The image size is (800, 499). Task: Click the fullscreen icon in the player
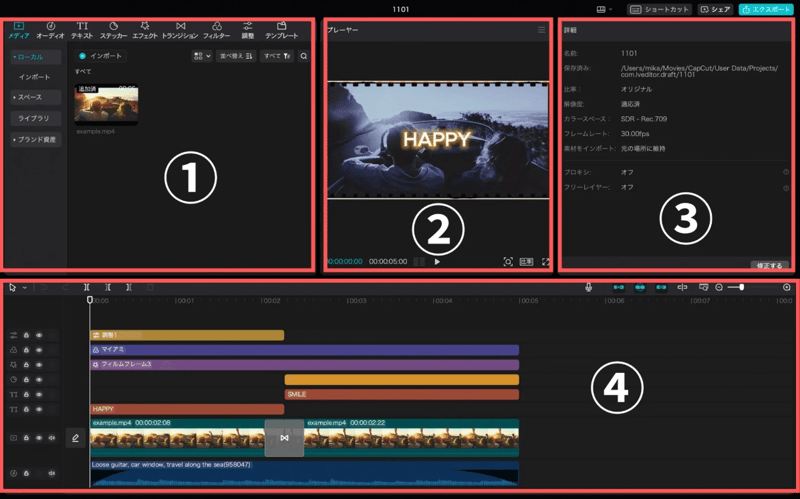546,262
